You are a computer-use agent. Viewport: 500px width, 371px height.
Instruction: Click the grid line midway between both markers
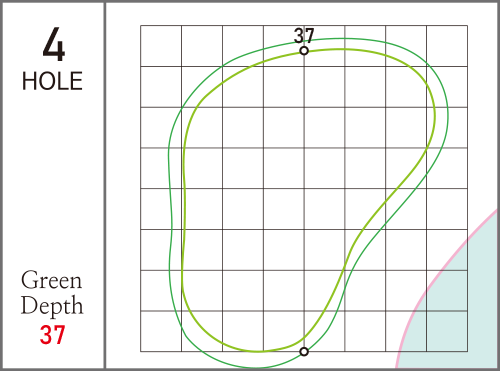304,201
